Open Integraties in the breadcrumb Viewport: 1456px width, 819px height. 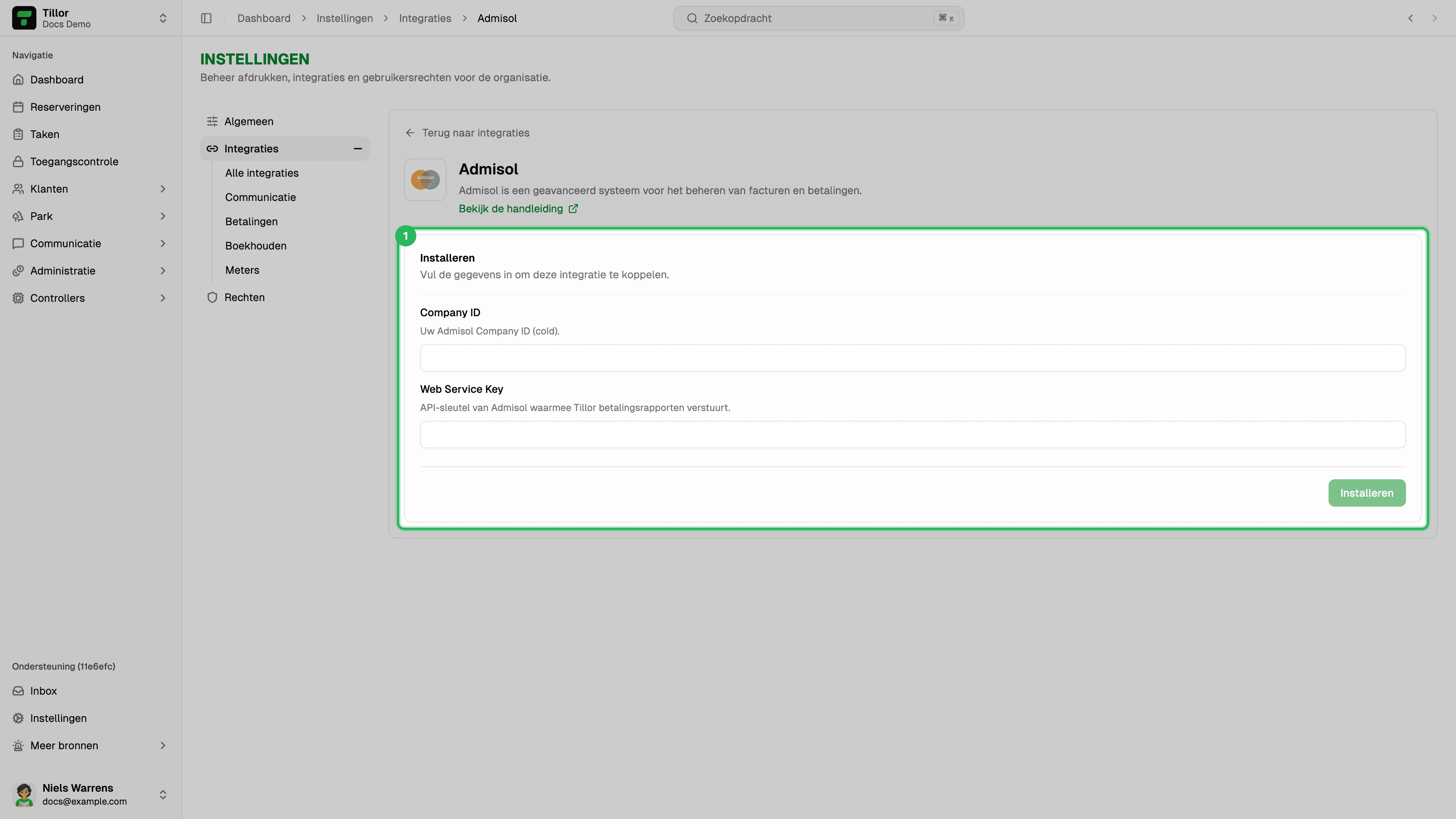click(425, 18)
